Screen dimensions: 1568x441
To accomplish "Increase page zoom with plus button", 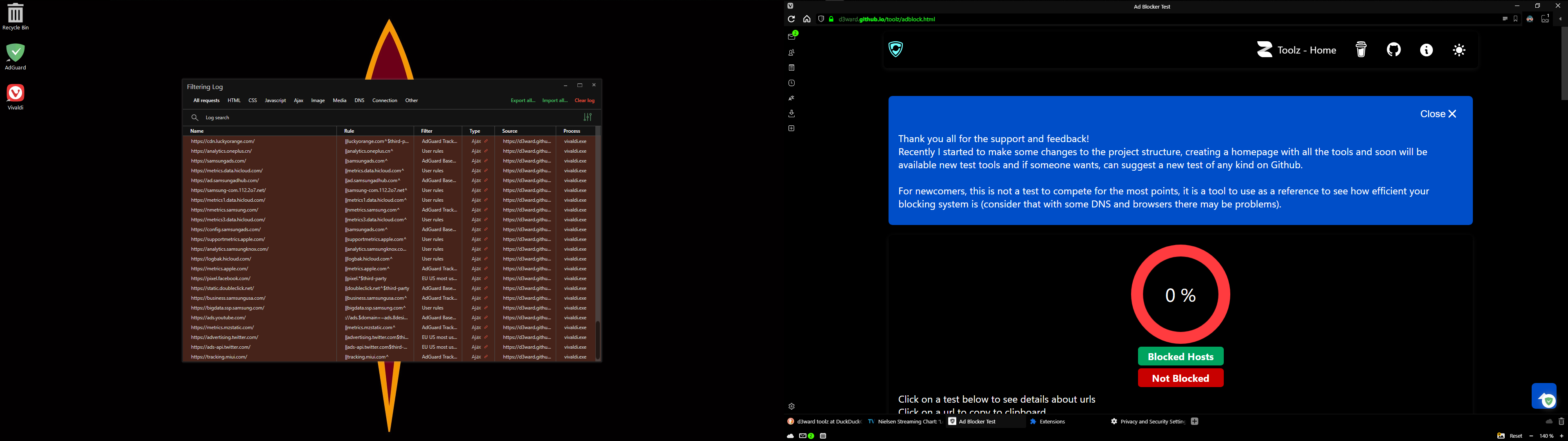I will tap(1561, 436).
